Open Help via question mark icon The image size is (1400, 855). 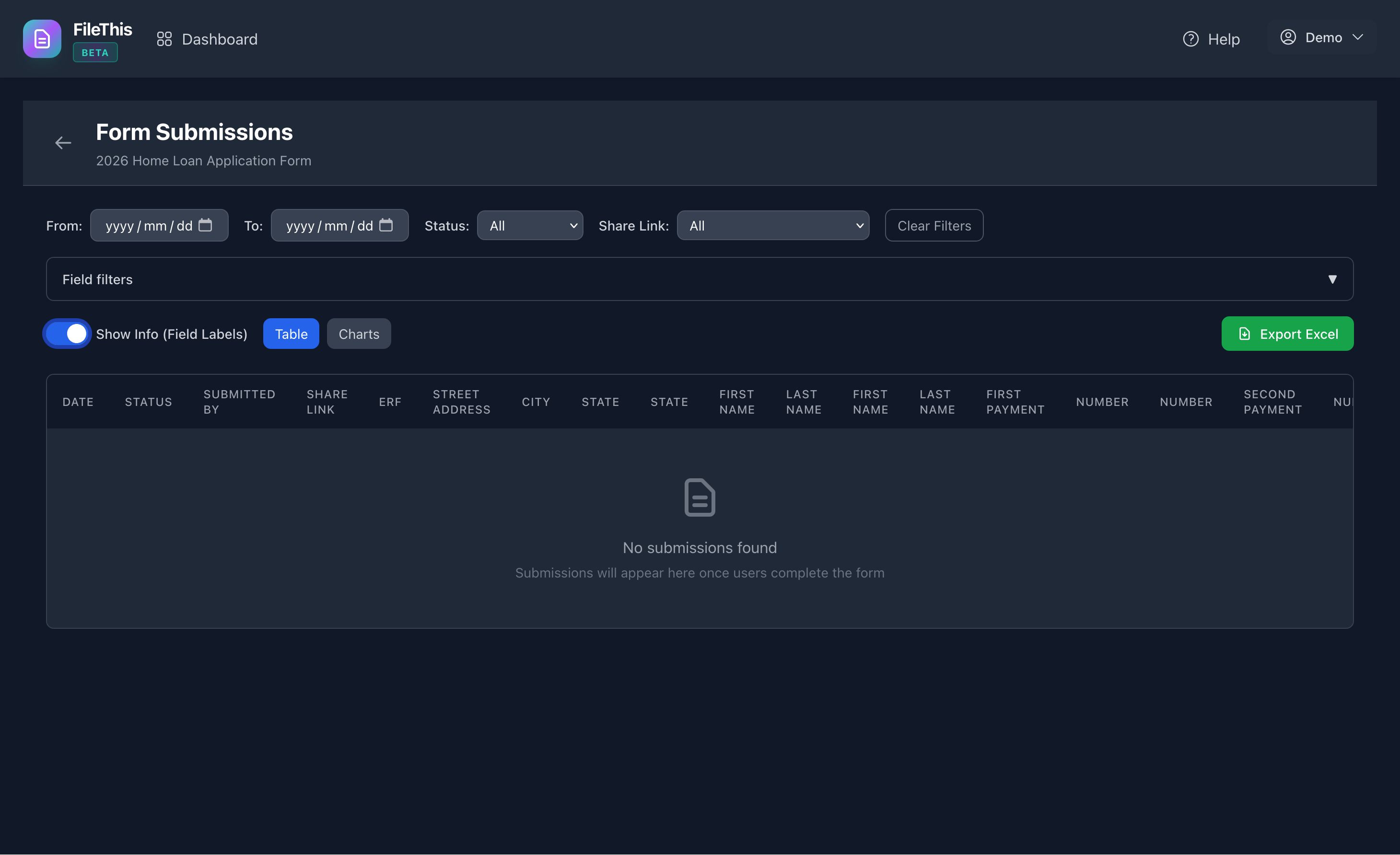click(1191, 39)
